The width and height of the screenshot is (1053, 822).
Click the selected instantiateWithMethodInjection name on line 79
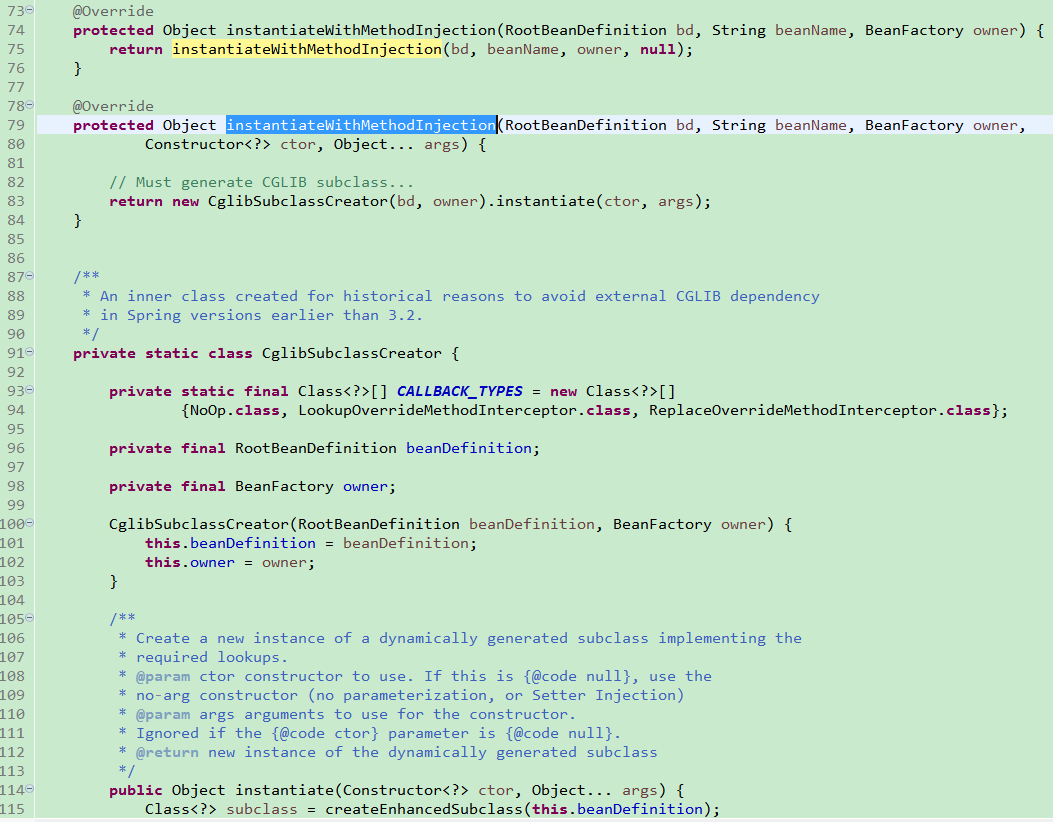tap(359, 124)
